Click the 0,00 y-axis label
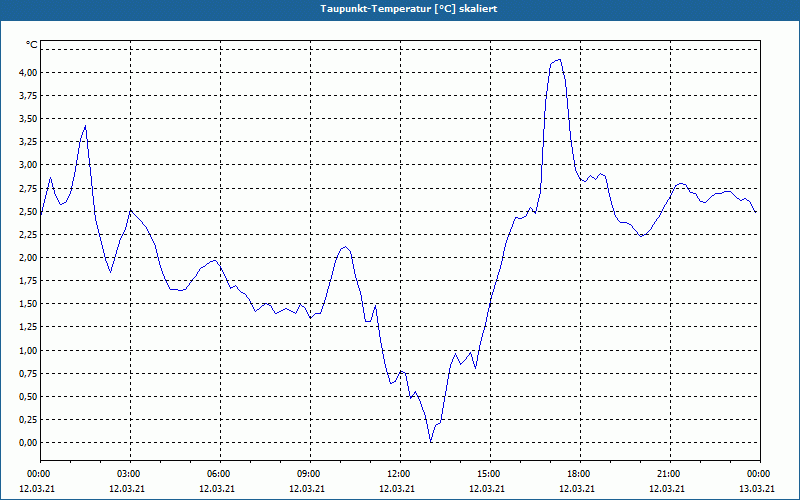The height and width of the screenshot is (500, 800). click(28, 443)
